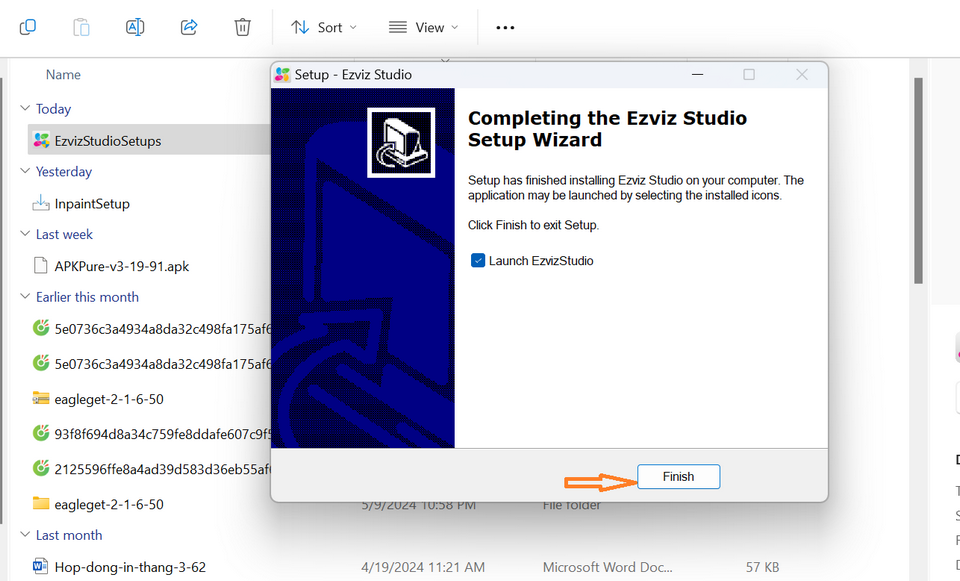This screenshot has height=581, width=960.
Task: Collapse the Earlier this month group
Action: tap(25, 296)
